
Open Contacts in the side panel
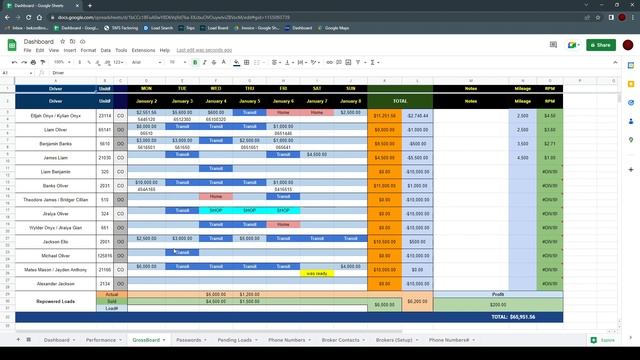pos(631,121)
